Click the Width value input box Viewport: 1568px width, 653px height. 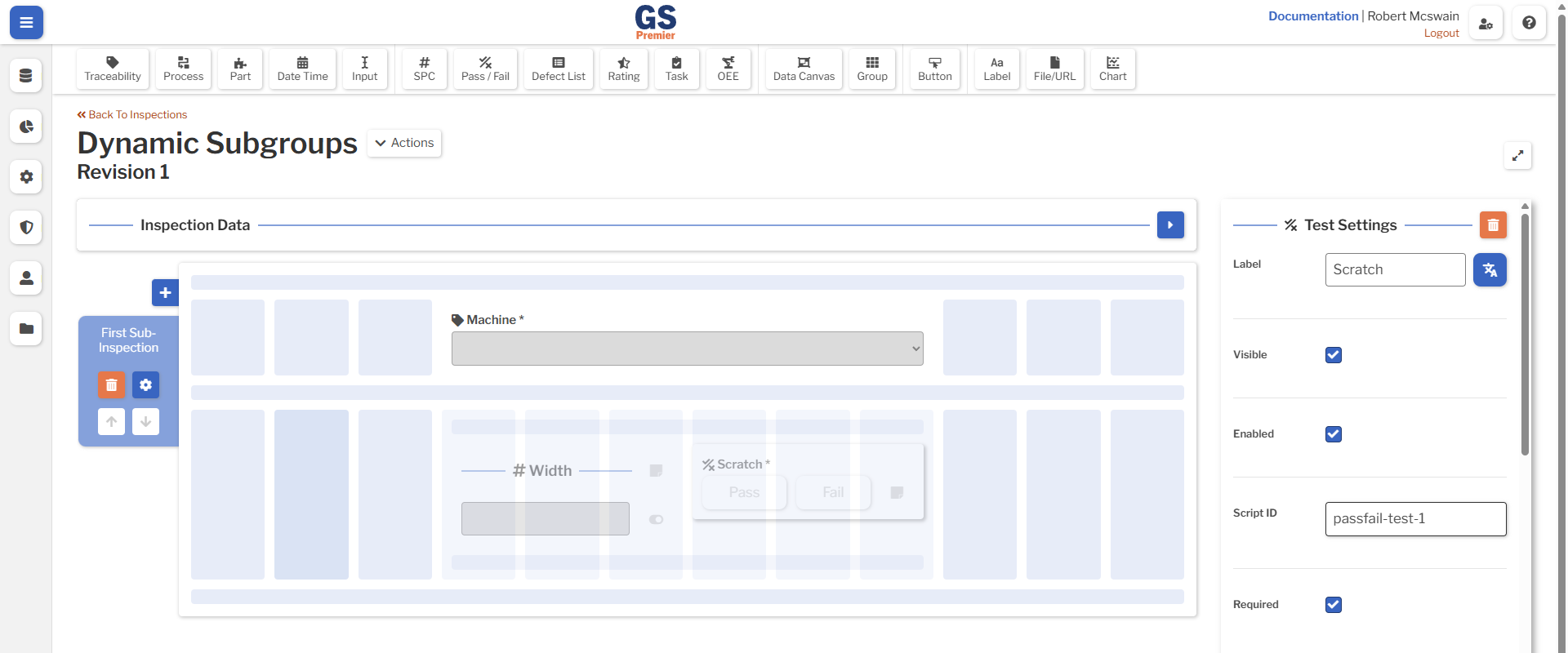coord(546,519)
